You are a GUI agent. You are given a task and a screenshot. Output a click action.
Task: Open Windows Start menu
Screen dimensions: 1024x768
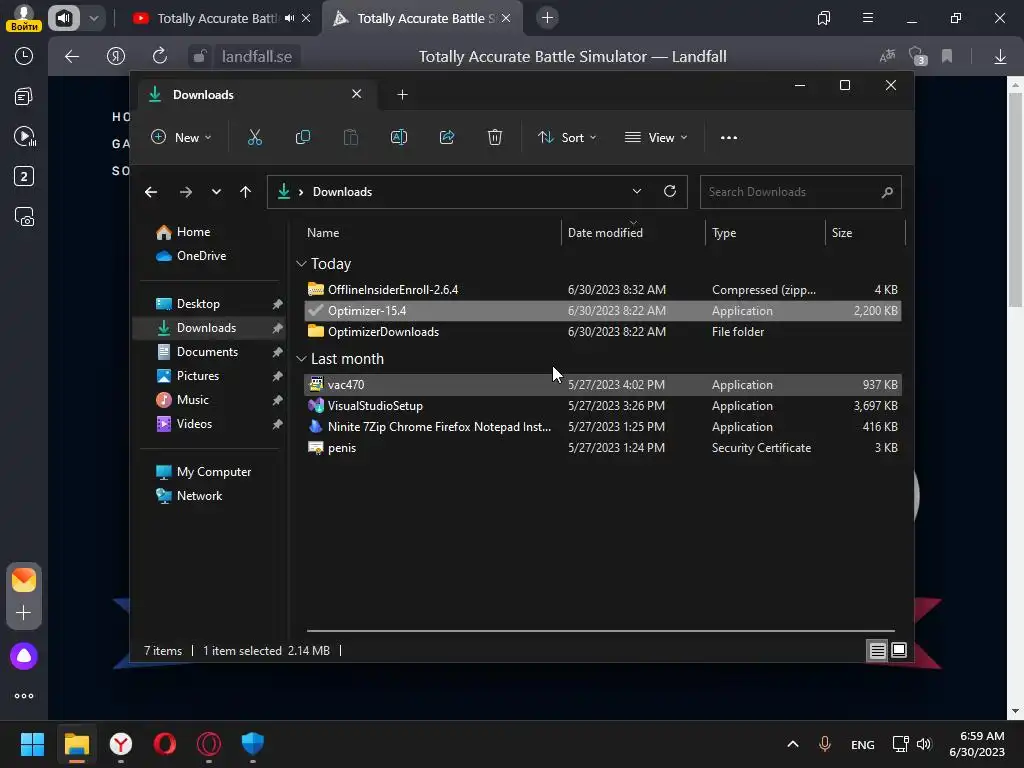point(32,744)
